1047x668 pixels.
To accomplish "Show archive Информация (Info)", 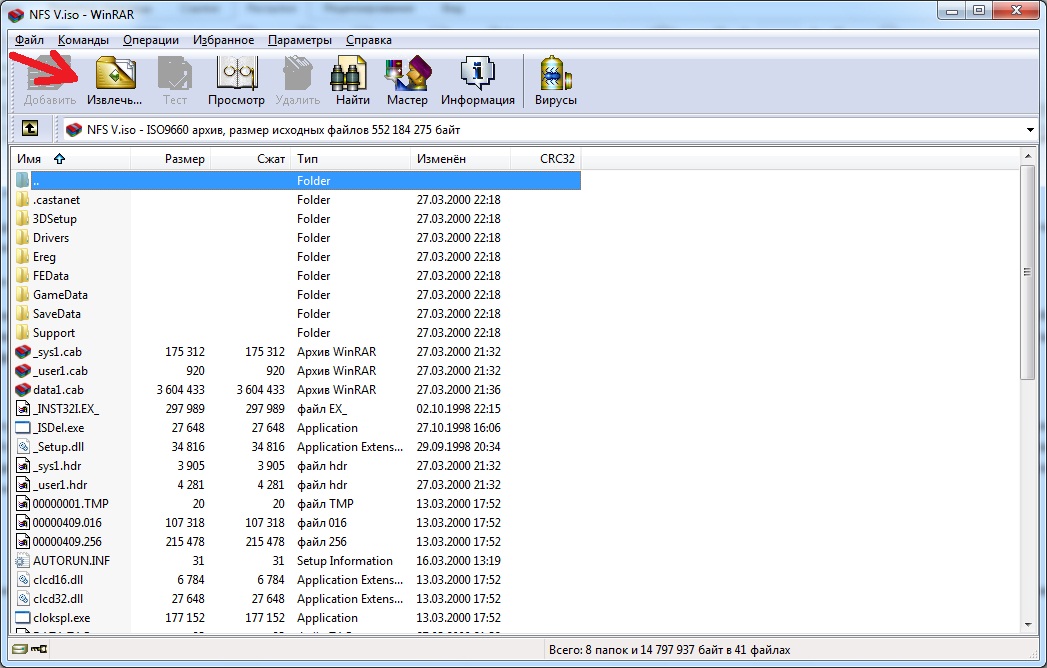I will click(477, 73).
